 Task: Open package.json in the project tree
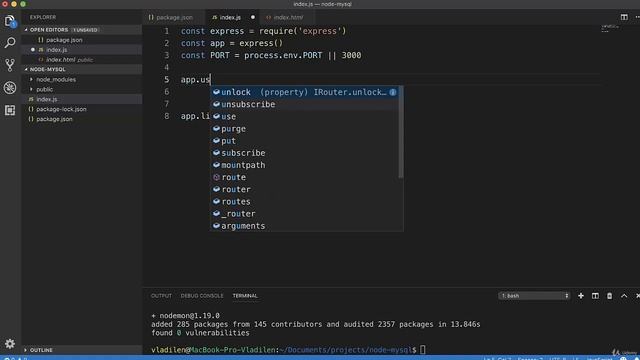tap(82, 119)
